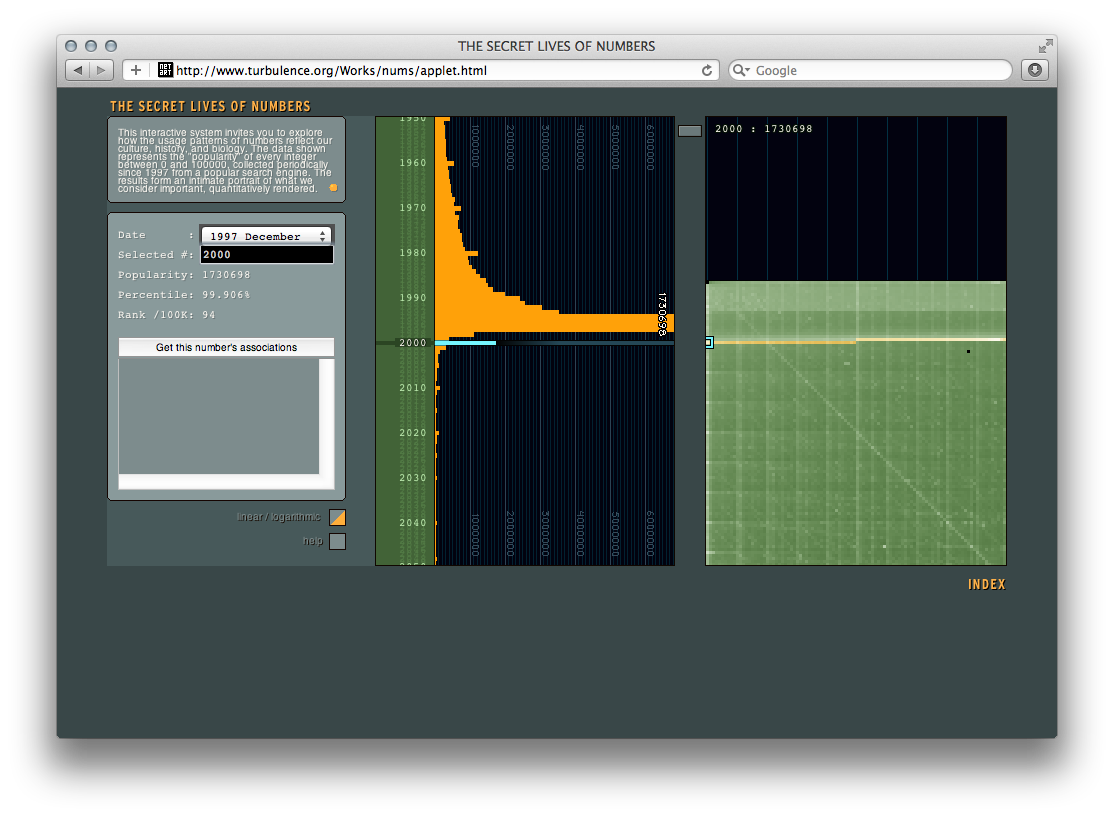The width and height of the screenshot is (1114, 817).
Task: Click the URL address bar field
Action: click(430, 70)
